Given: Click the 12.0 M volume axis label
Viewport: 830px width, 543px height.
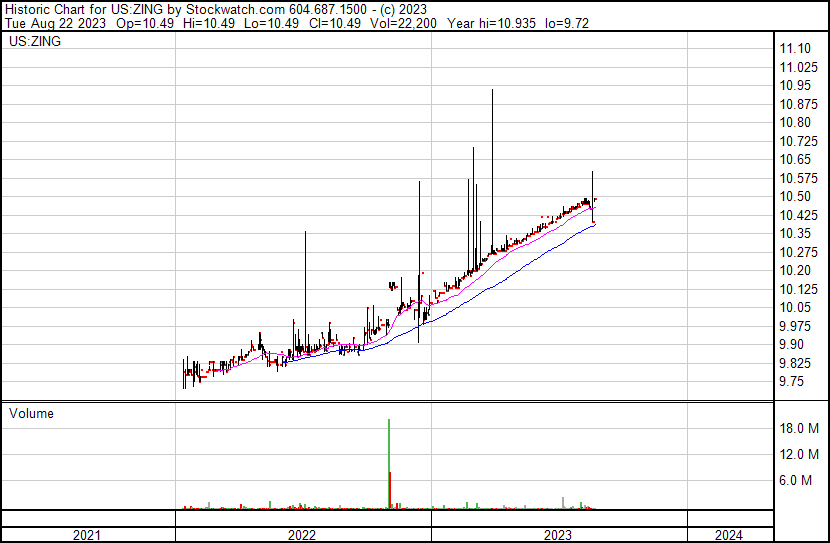Looking at the screenshot, I should [x=800, y=455].
